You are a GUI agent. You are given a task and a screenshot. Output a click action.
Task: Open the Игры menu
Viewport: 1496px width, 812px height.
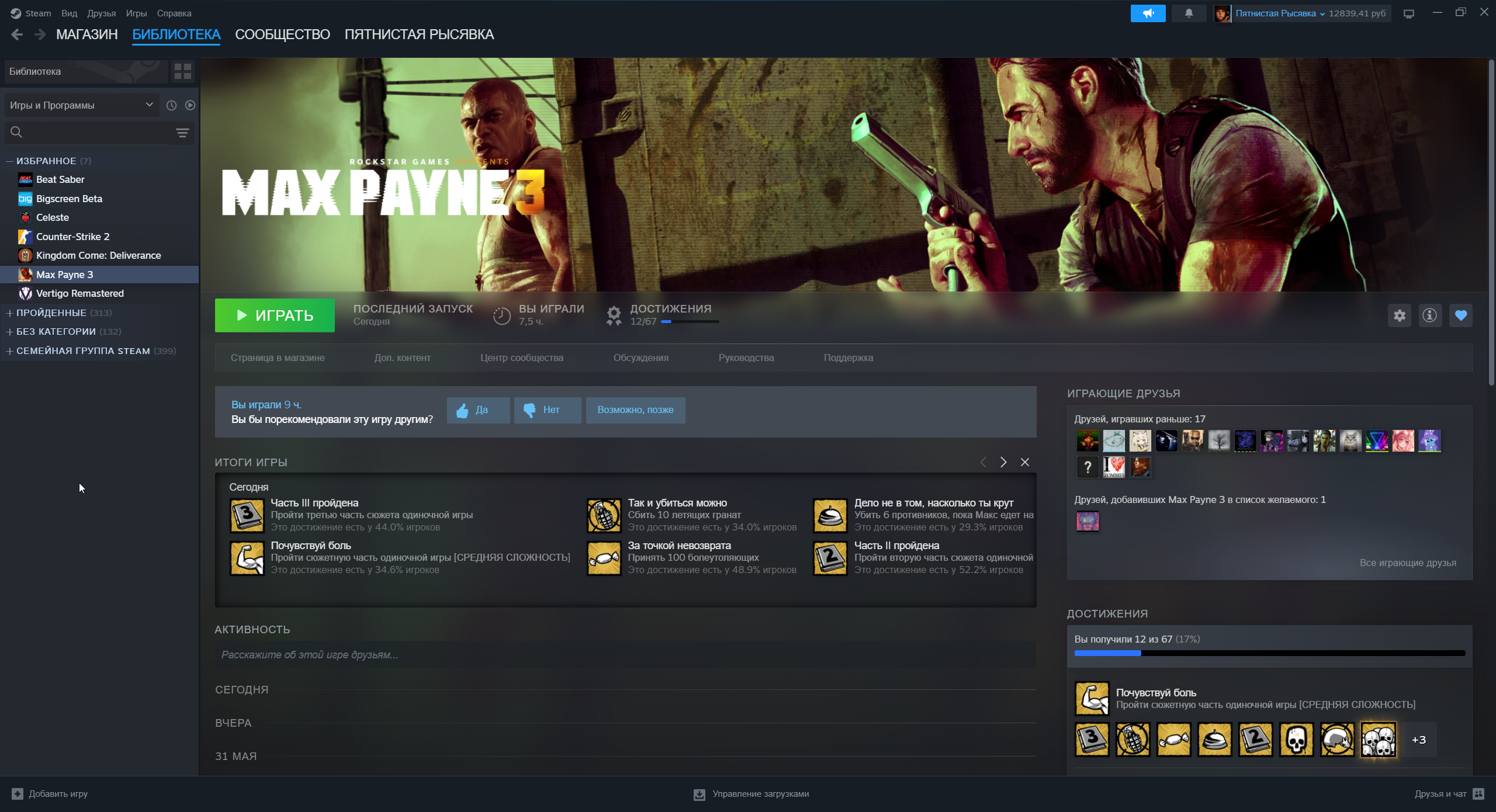coord(136,13)
